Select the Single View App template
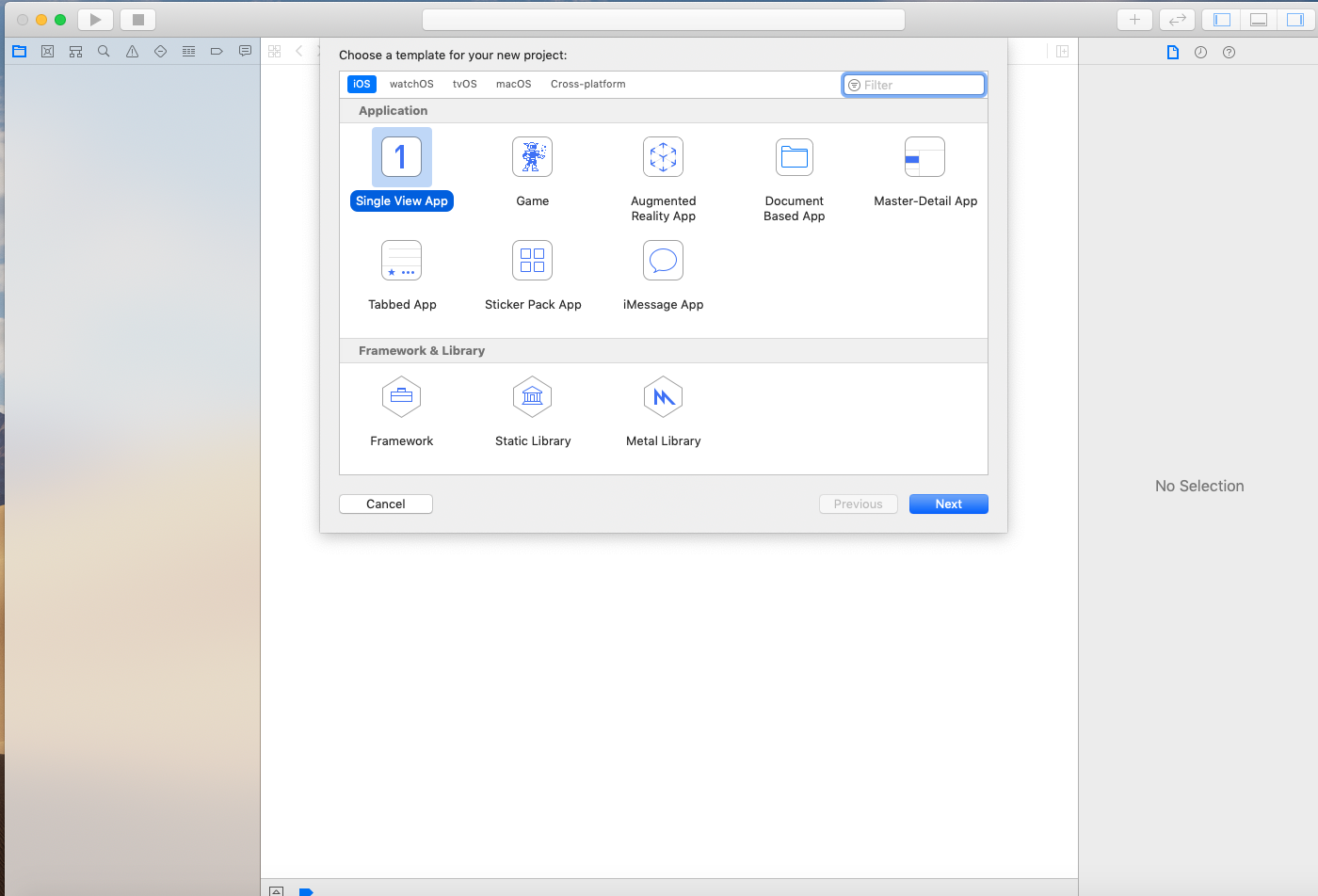This screenshot has width=1318, height=896. point(402,170)
